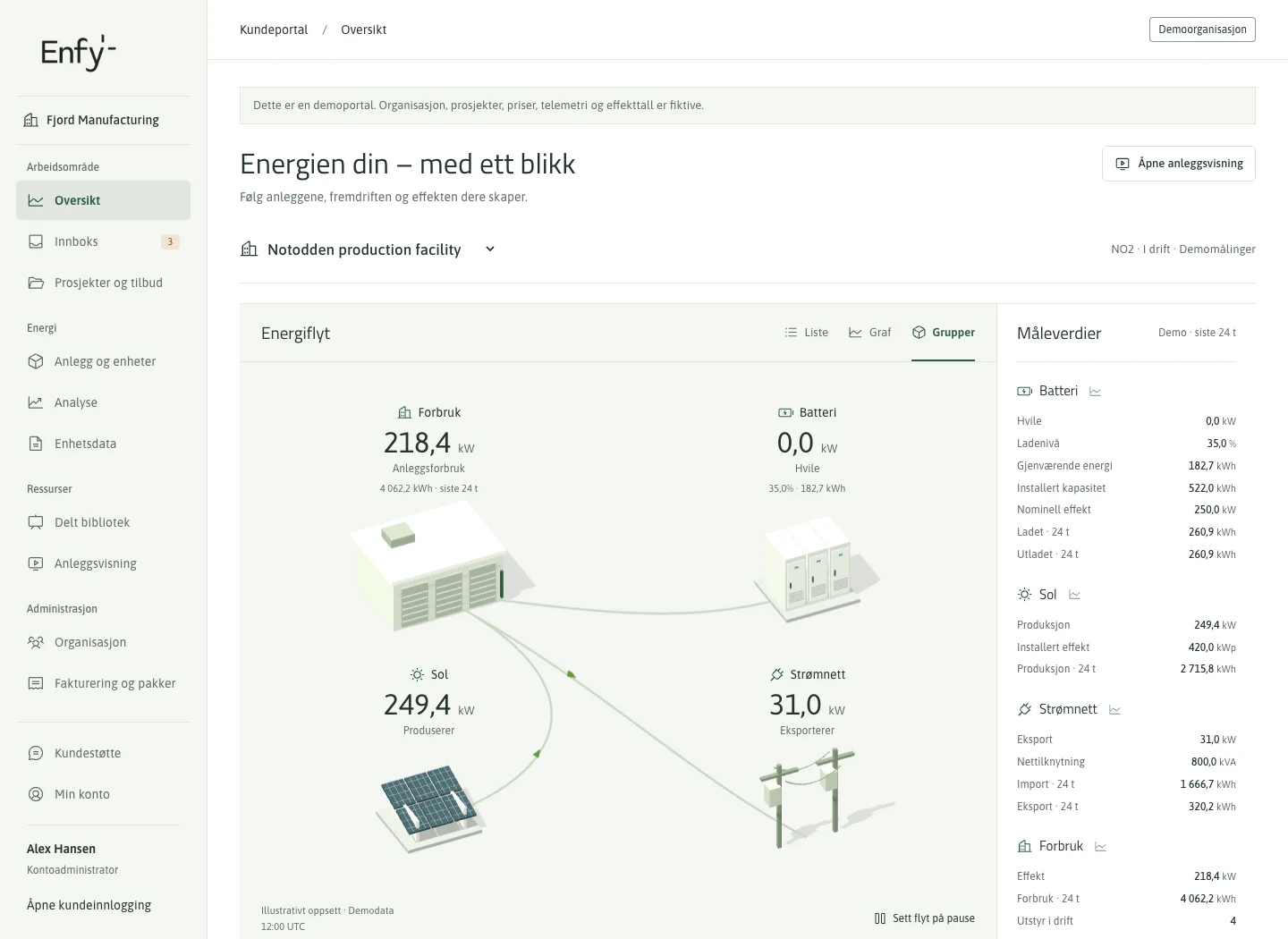This screenshot has height=939, width=1288.
Task: Open the Forbruk chart icon in Måleverdier
Action: (1100, 847)
